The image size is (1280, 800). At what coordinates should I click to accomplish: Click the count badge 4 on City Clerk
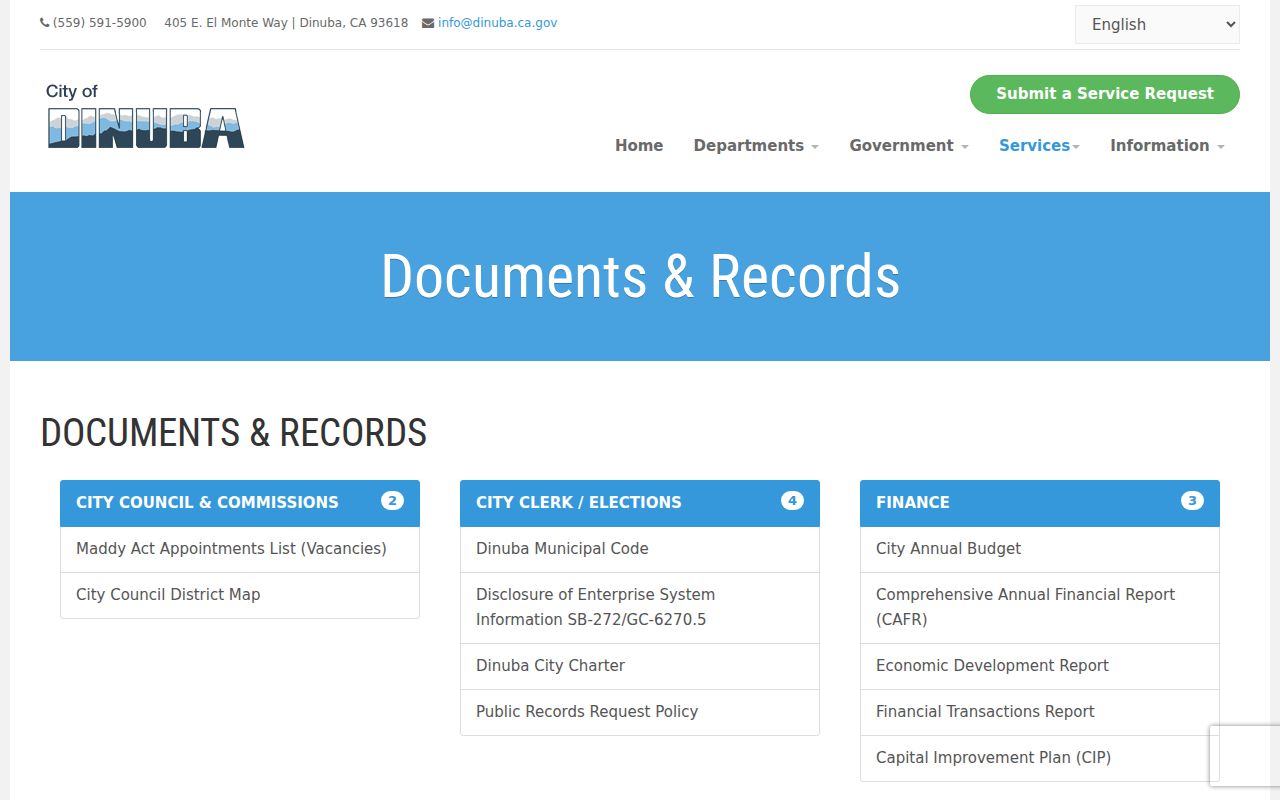[x=792, y=501]
